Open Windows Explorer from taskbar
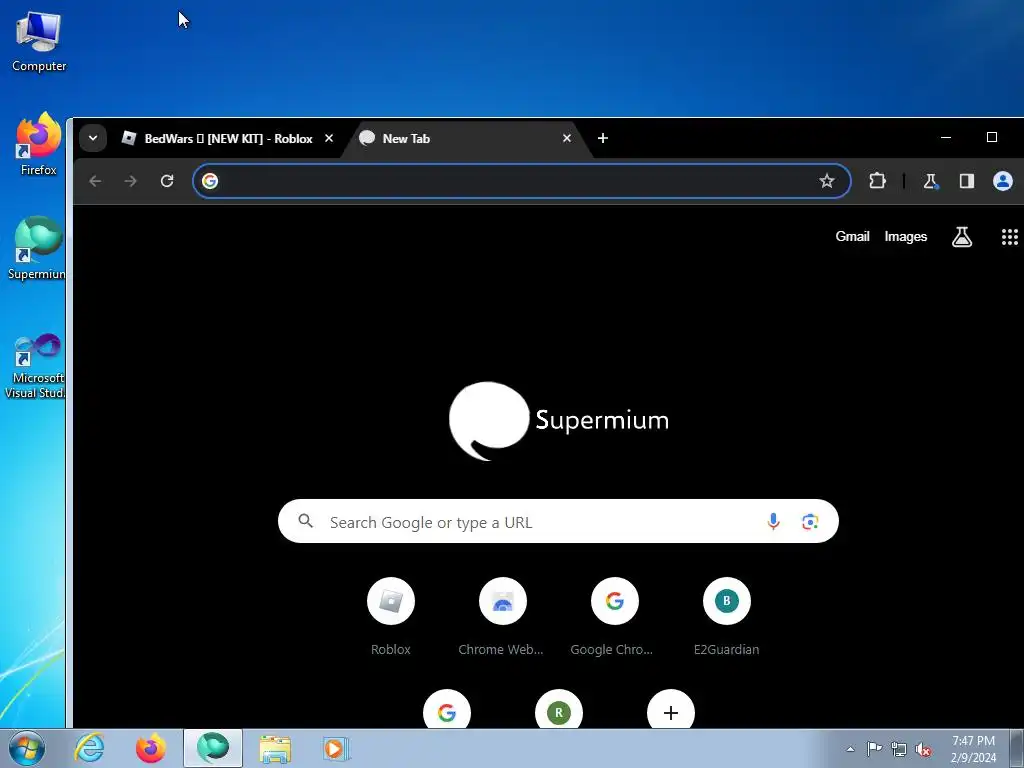Viewport: 1024px width, 768px height. pyautogui.click(x=275, y=748)
